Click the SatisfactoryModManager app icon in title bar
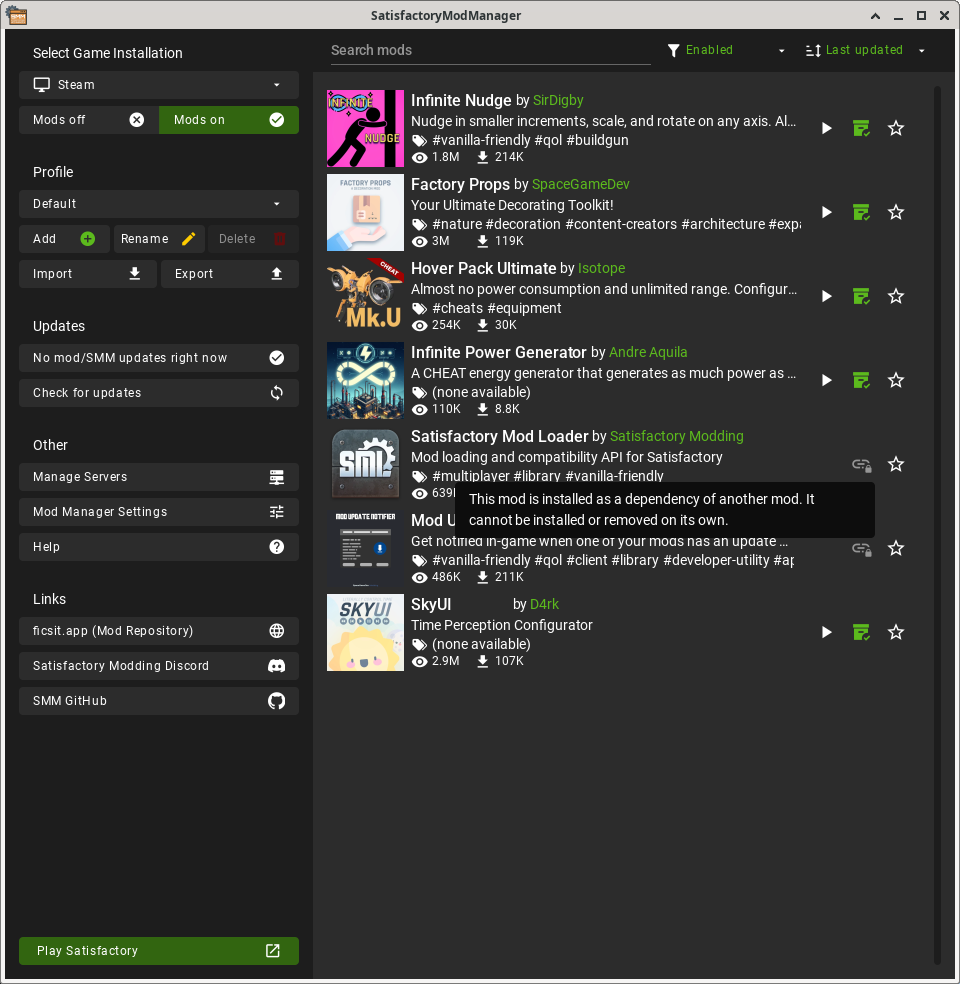 click(x=17, y=16)
